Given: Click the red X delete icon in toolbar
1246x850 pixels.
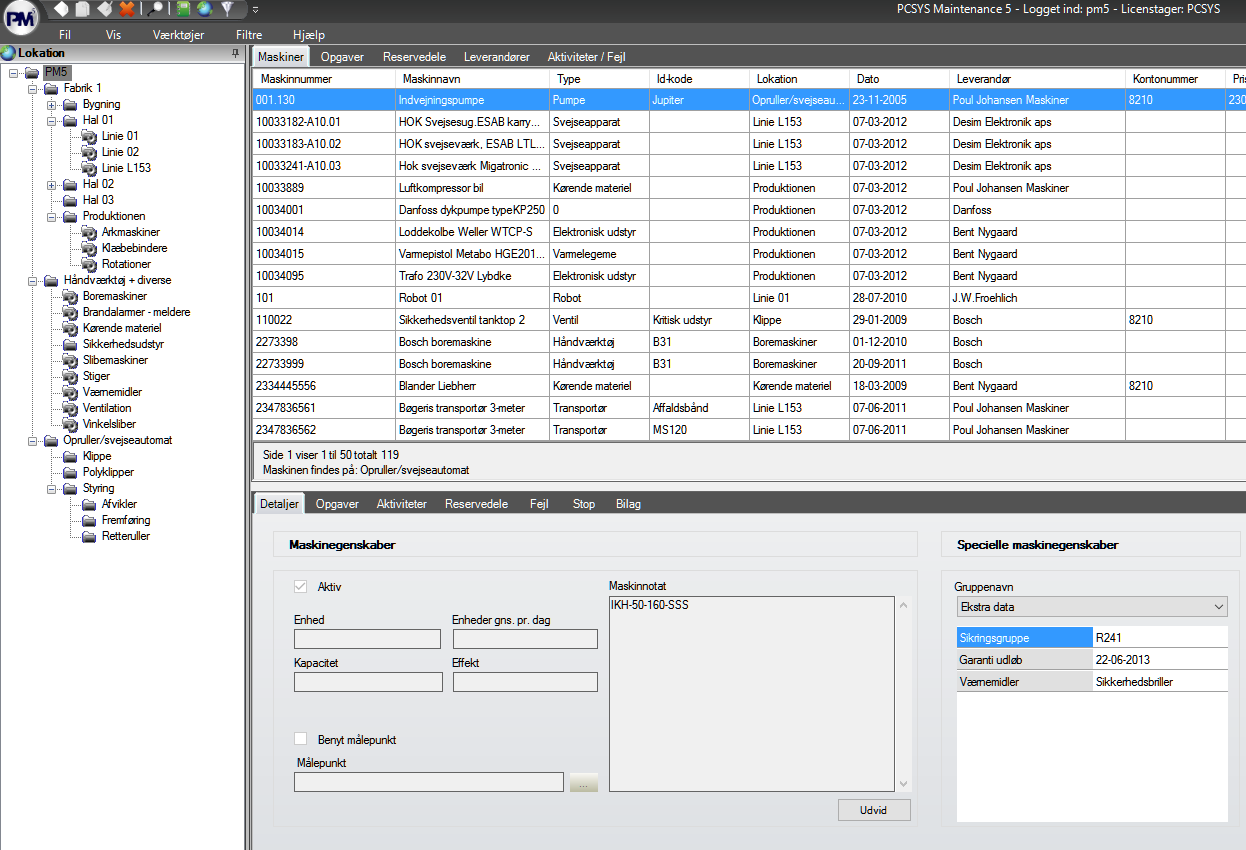Looking at the screenshot, I should (x=127, y=9).
